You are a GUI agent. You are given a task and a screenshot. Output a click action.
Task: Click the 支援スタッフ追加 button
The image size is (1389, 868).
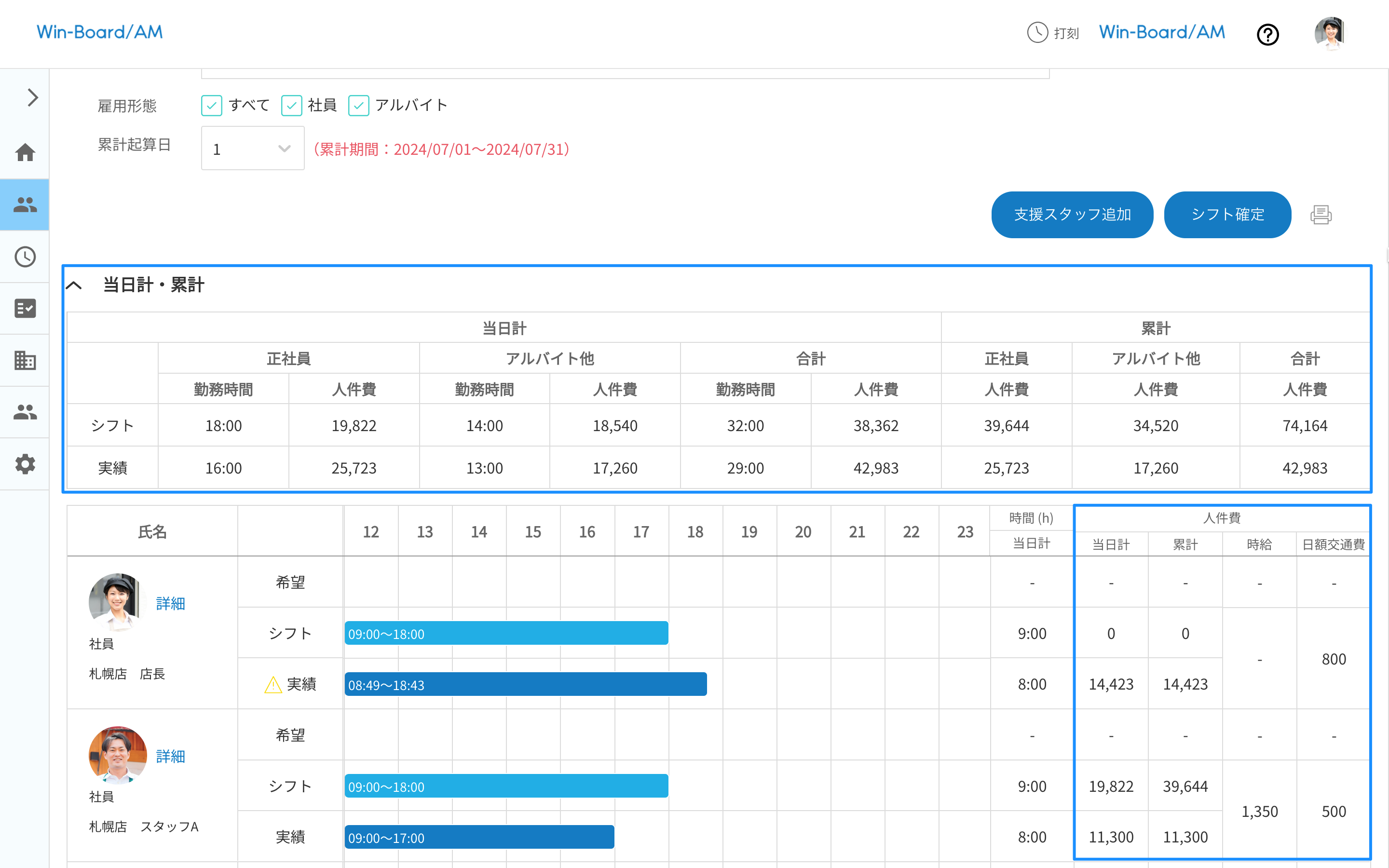(x=1072, y=215)
